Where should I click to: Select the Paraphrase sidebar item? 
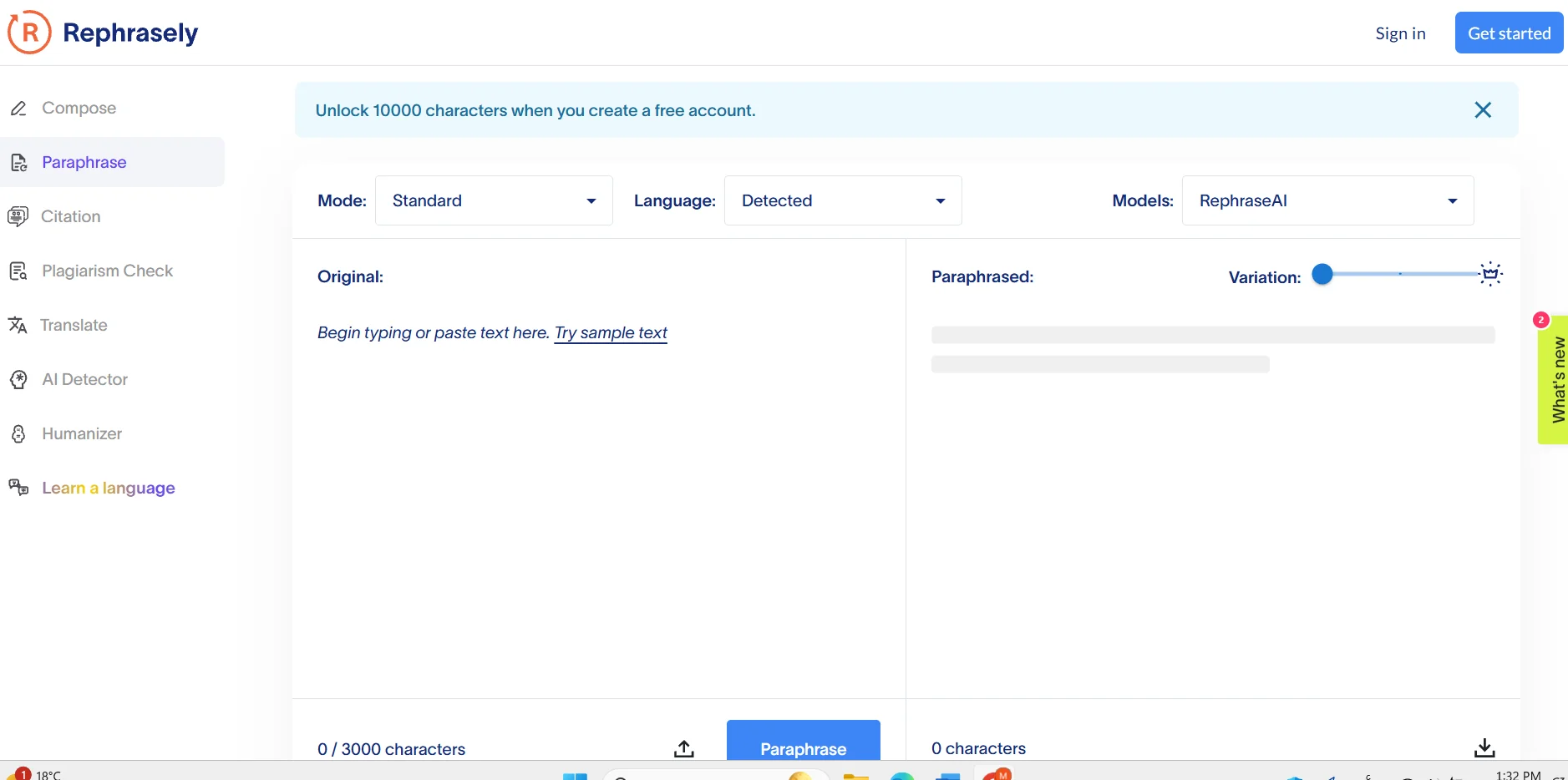84,162
